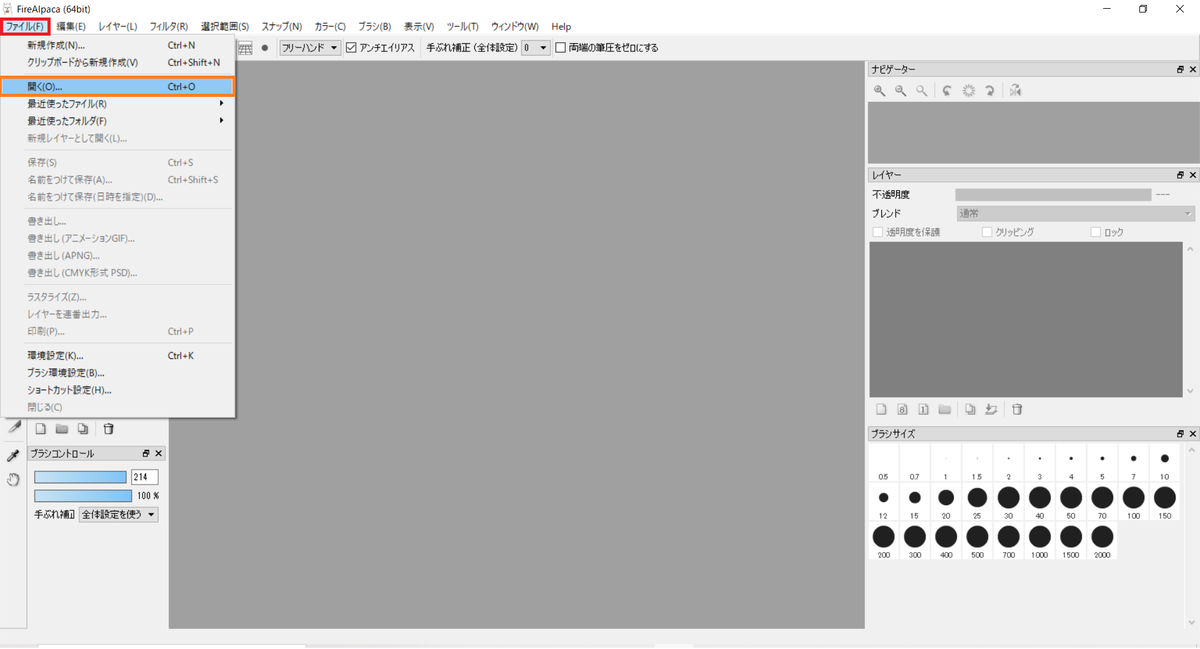Select the eyedropper tool in left toolbar

[14, 455]
